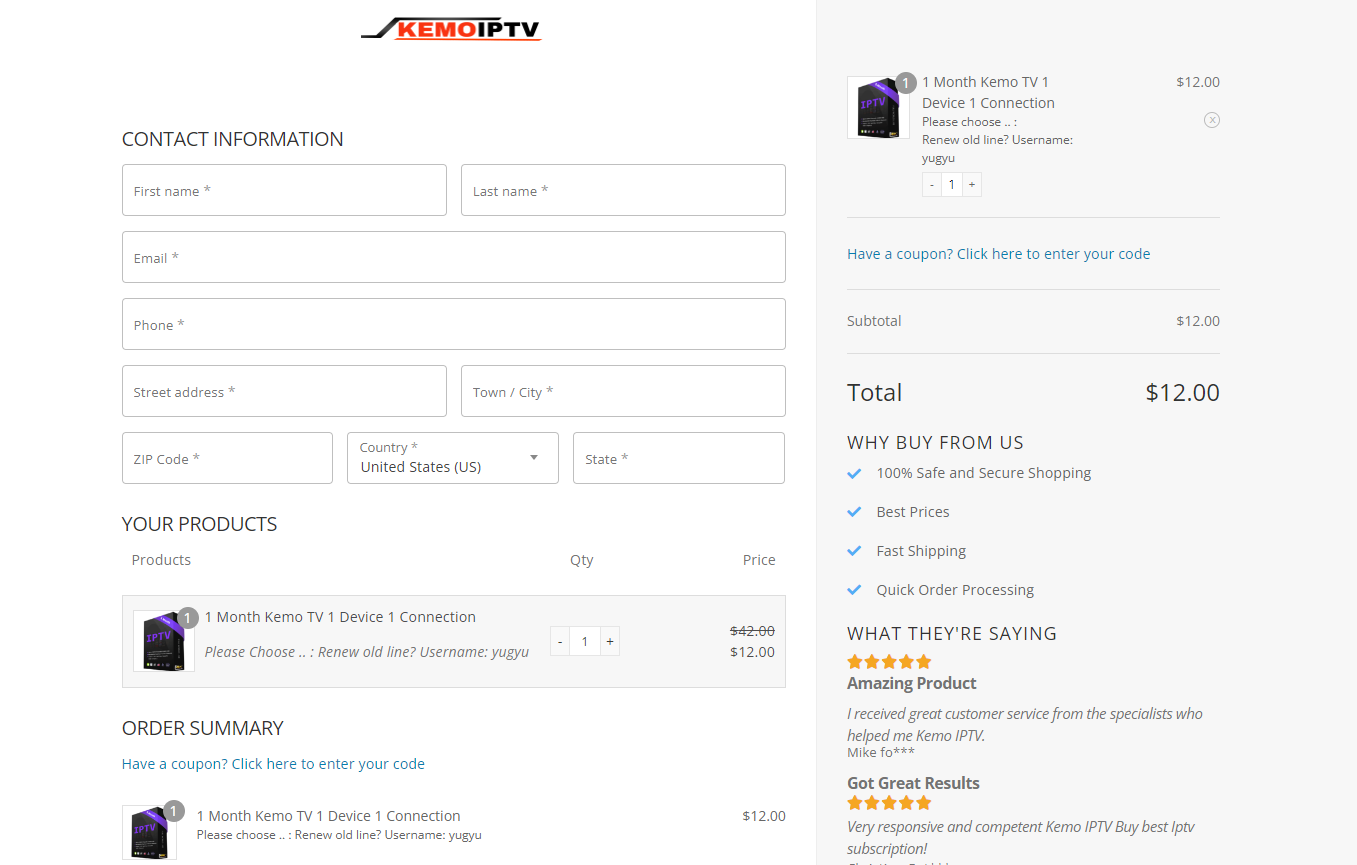Click the checkmark beside "100% Safe and Secure Shopping"
Screen dimensions: 1357x865
pos(855,473)
